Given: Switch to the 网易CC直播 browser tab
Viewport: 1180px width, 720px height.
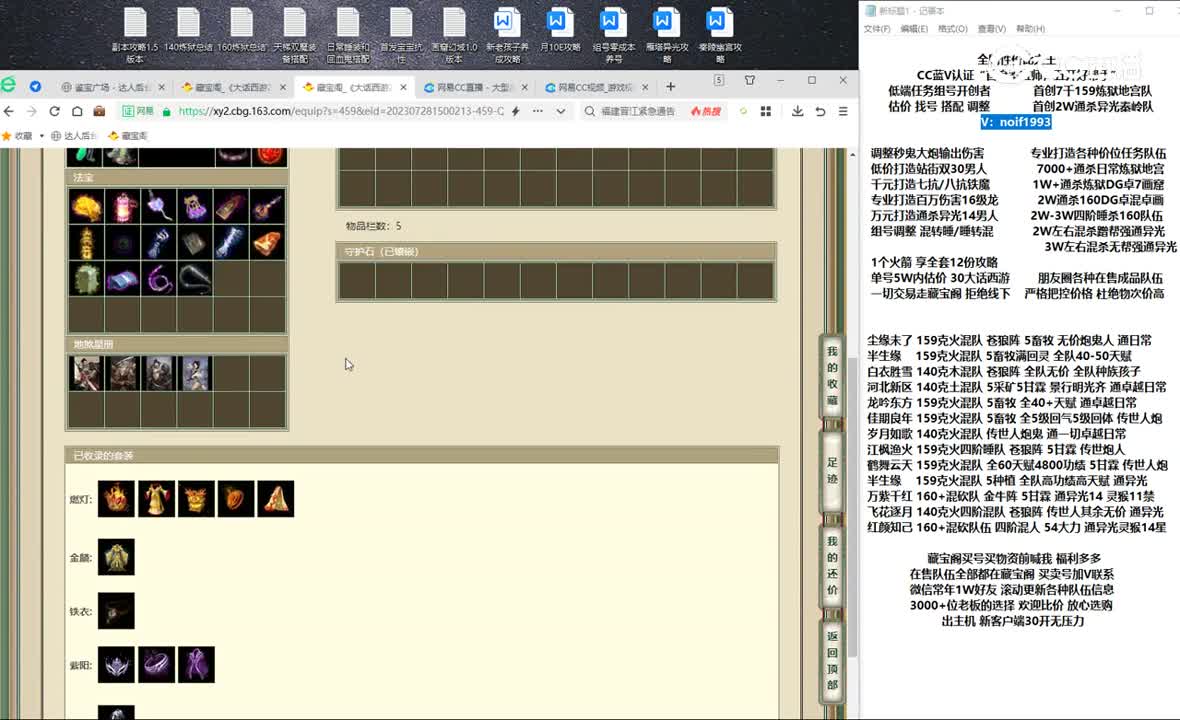Looking at the screenshot, I should pyautogui.click(x=475, y=87).
